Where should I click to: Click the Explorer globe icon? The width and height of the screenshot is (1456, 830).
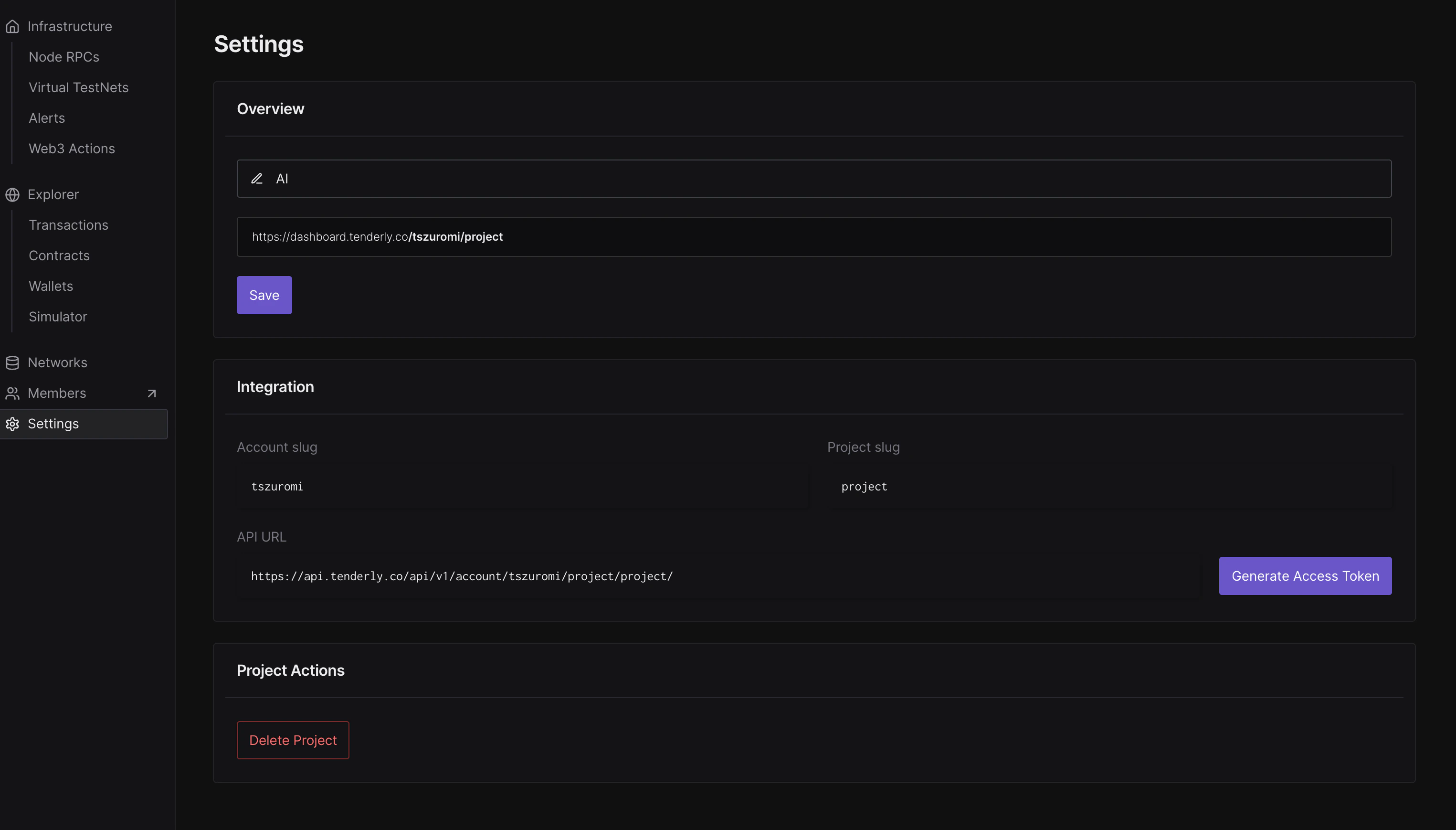[x=12, y=194]
